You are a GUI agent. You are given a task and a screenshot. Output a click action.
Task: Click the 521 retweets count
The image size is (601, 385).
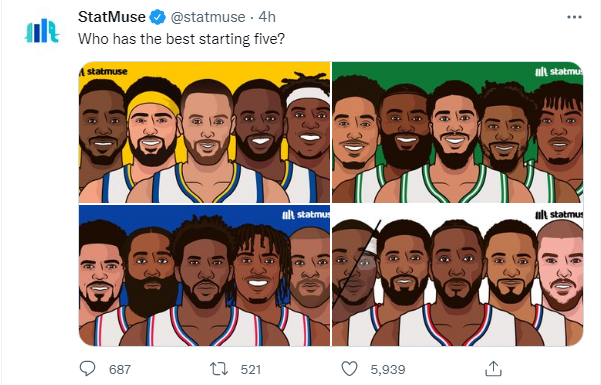pos(251,370)
